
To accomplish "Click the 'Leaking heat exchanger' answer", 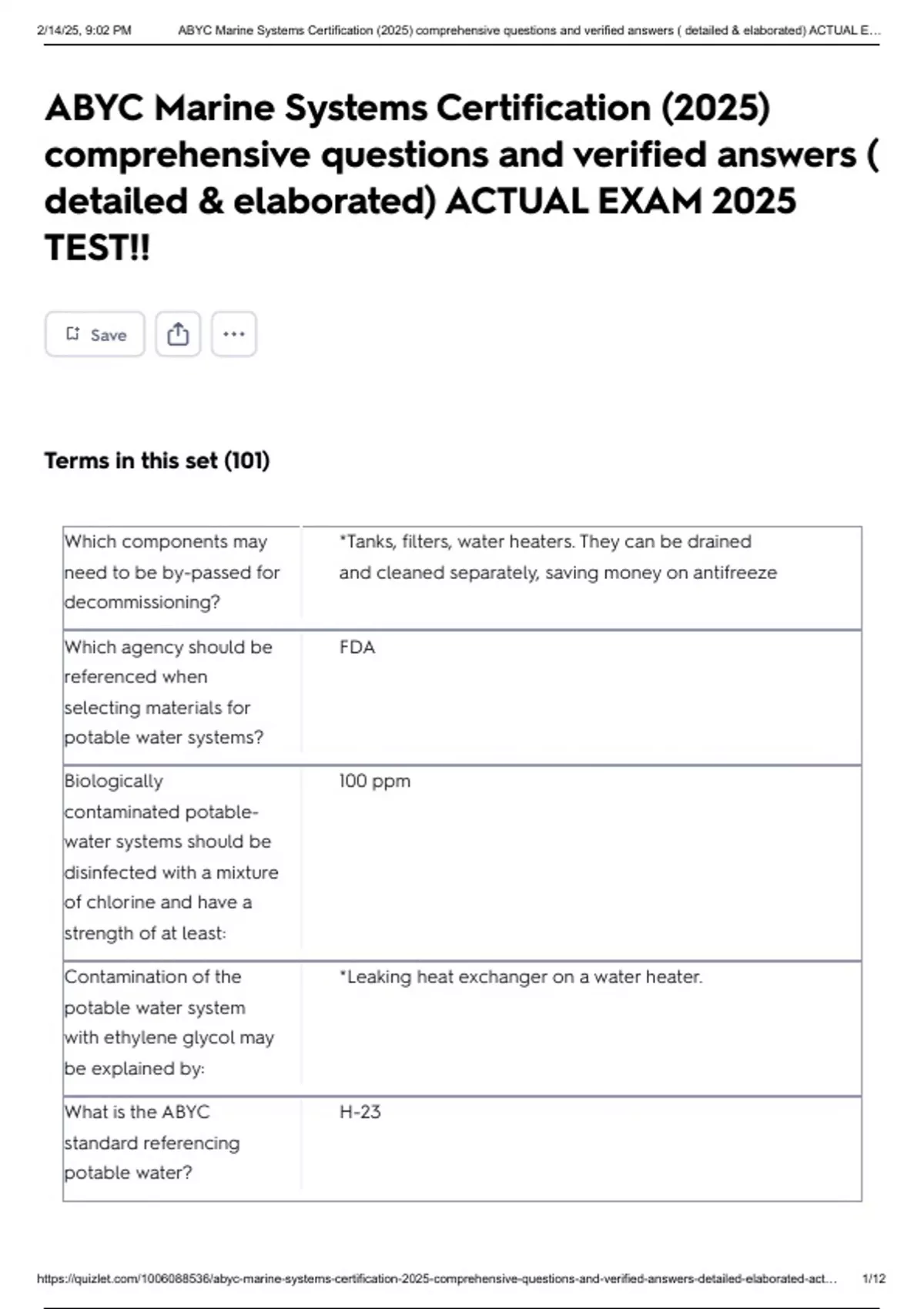I will (521, 977).
